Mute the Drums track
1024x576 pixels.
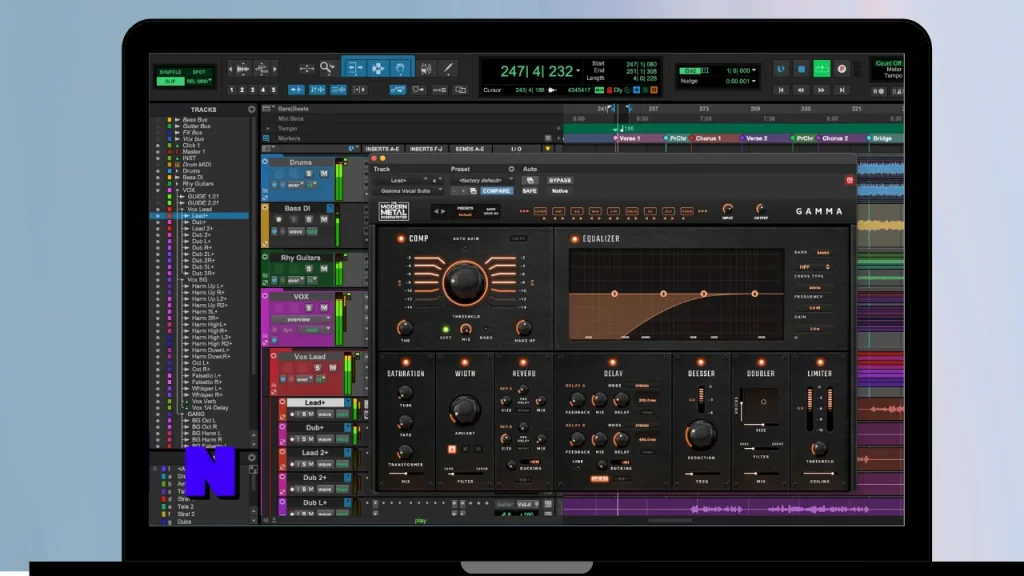point(324,174)
